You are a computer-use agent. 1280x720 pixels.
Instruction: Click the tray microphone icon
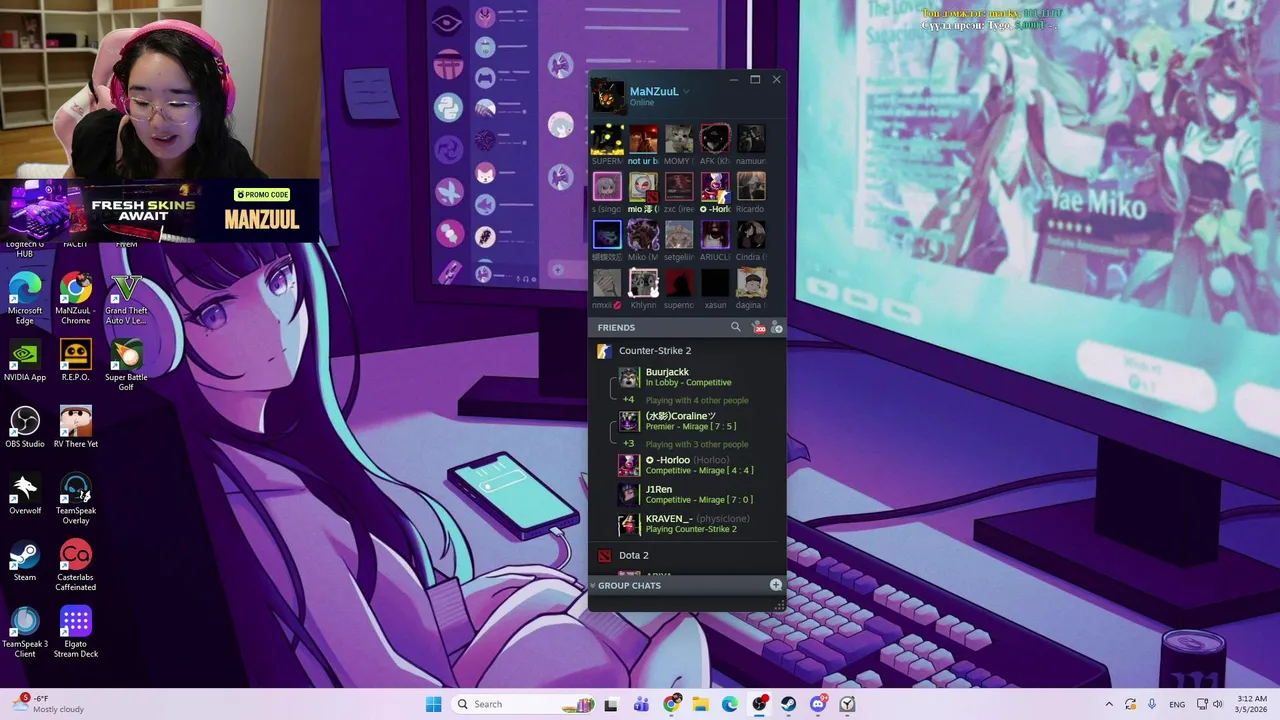tap(1153, 704)
